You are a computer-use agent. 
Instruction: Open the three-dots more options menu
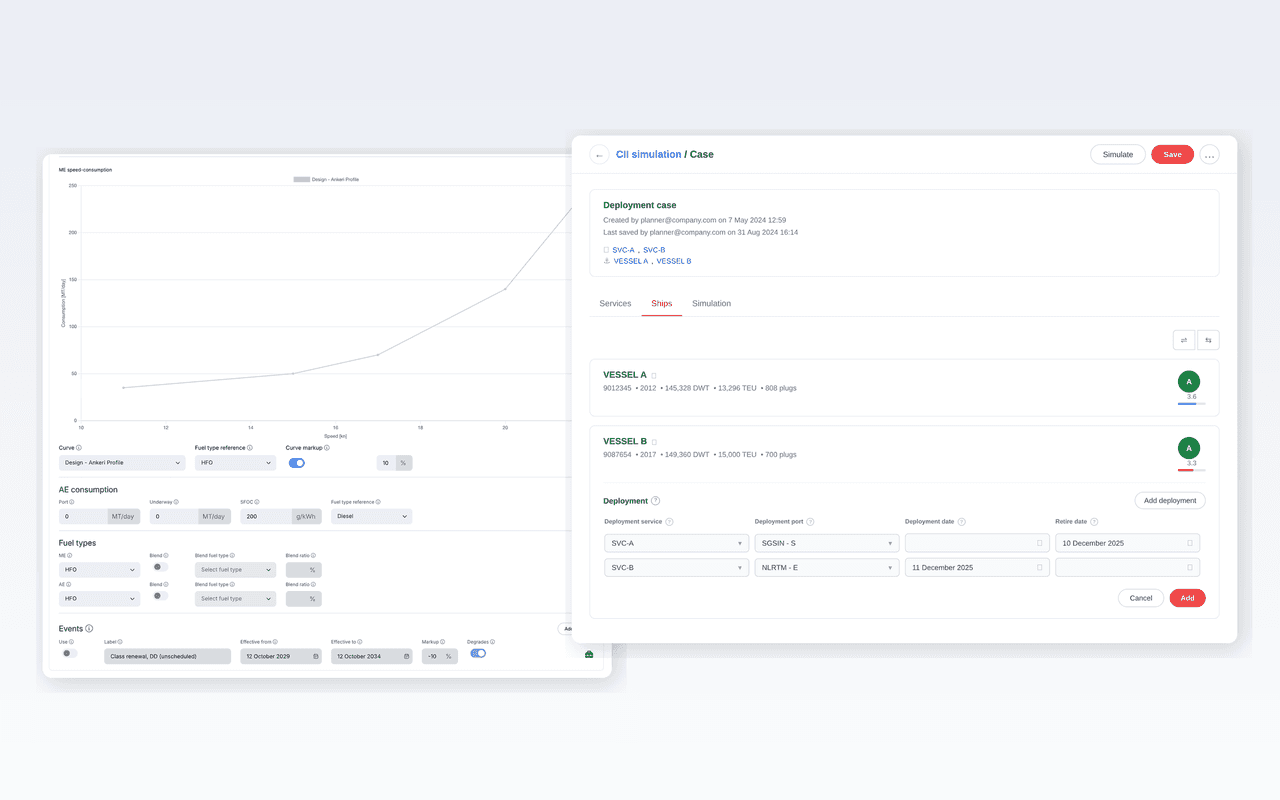point(1209,155)
